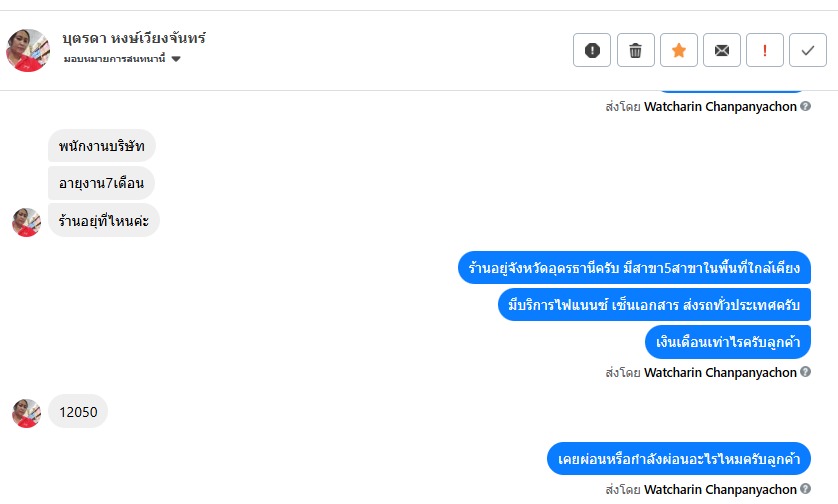
Task: Click the help icon beside the bottom sender name
Action: [x=805, y=489]
